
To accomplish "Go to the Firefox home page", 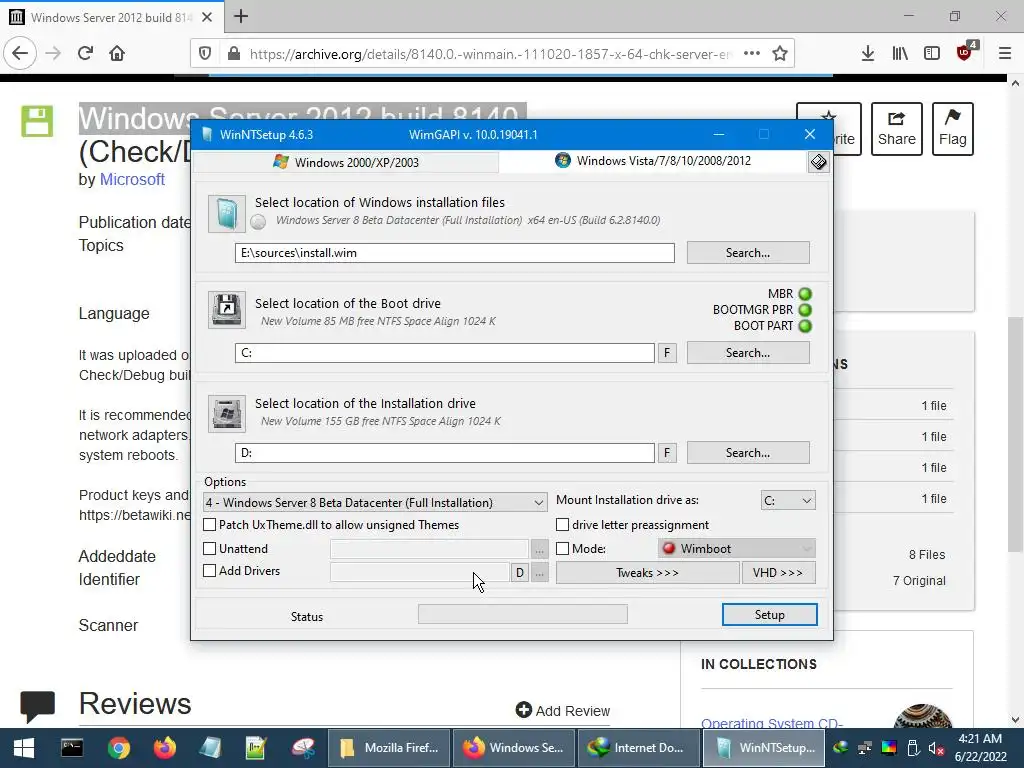I will point(117,54).
